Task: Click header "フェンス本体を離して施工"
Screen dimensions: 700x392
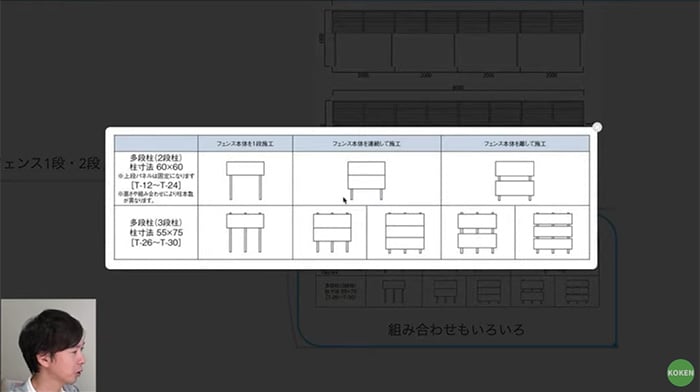Action: click(x=515, y=144)
